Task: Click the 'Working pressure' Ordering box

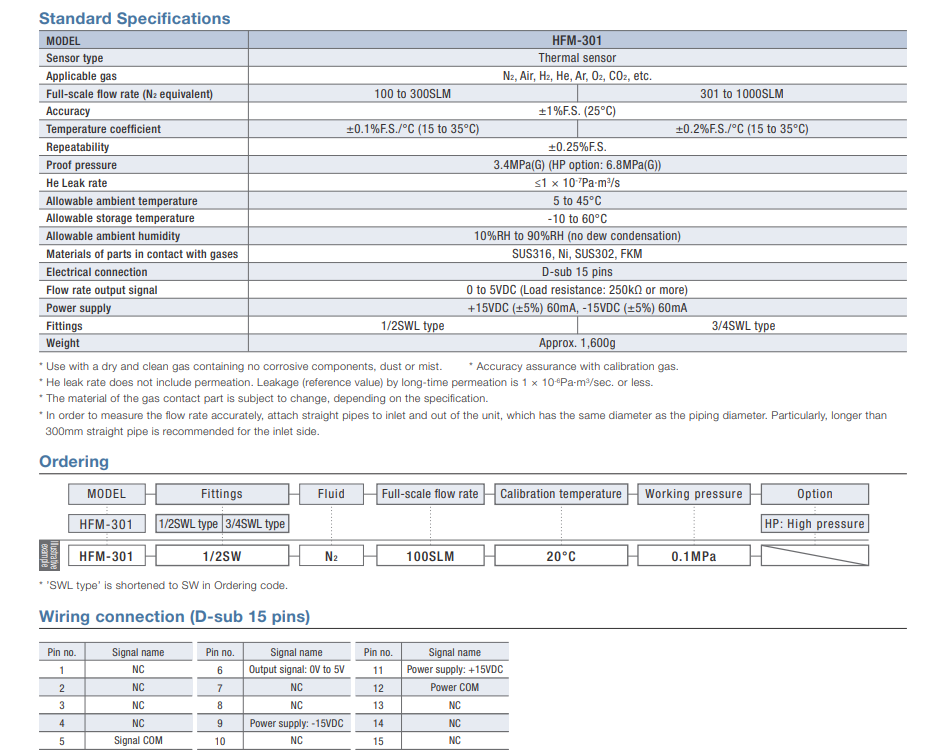Action: tap(694, 494)
